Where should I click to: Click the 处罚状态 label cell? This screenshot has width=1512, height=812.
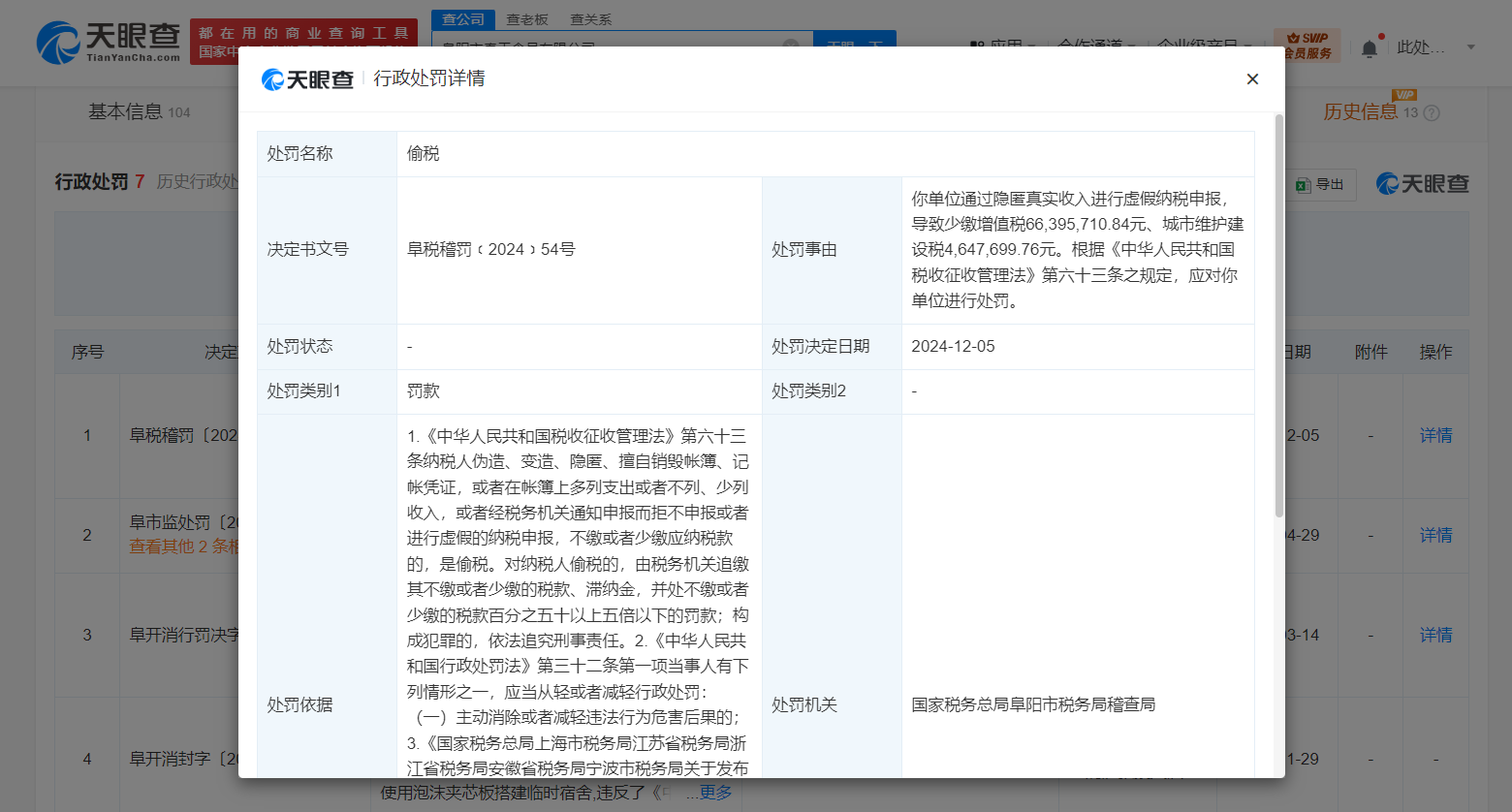[327, 346]
